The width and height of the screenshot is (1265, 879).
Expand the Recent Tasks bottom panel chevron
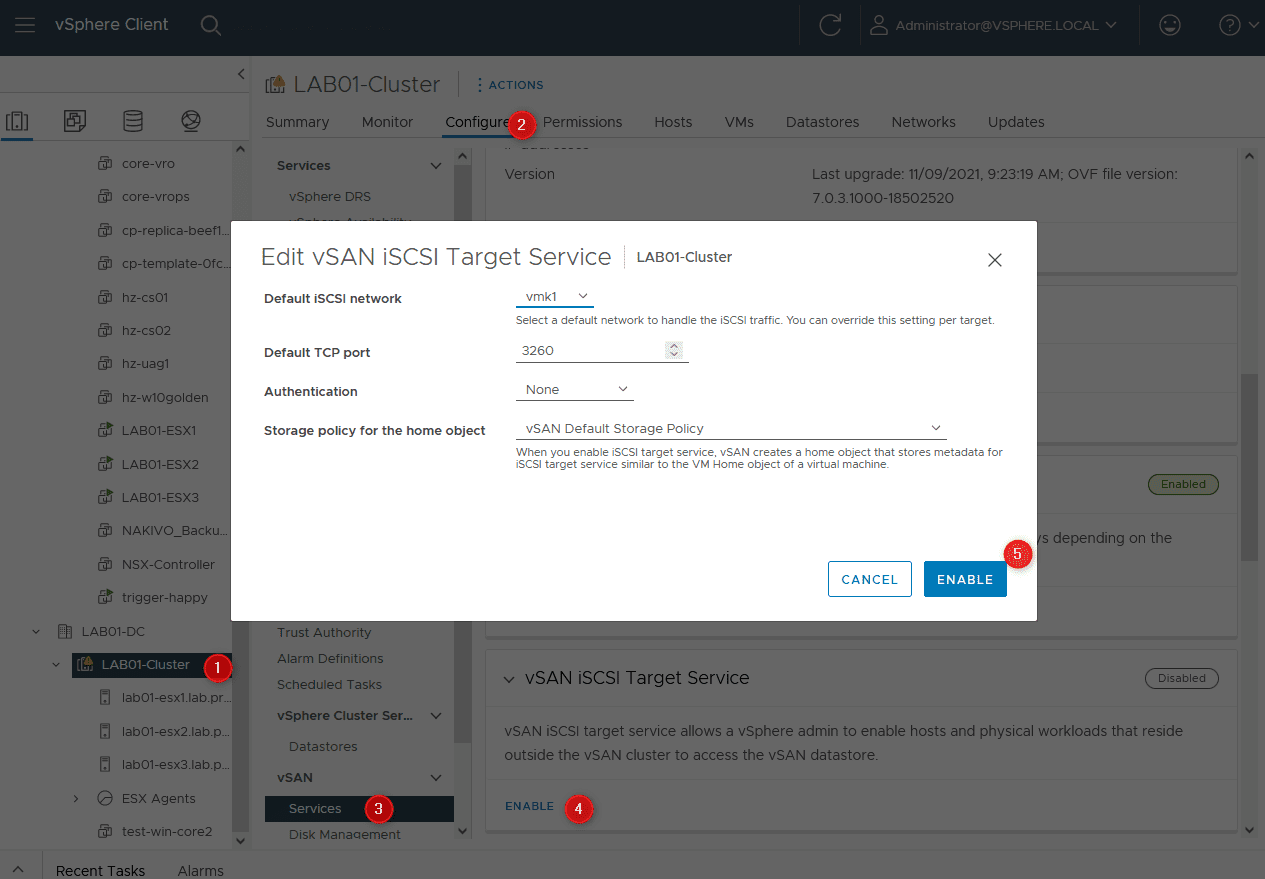tap(20, 870)
